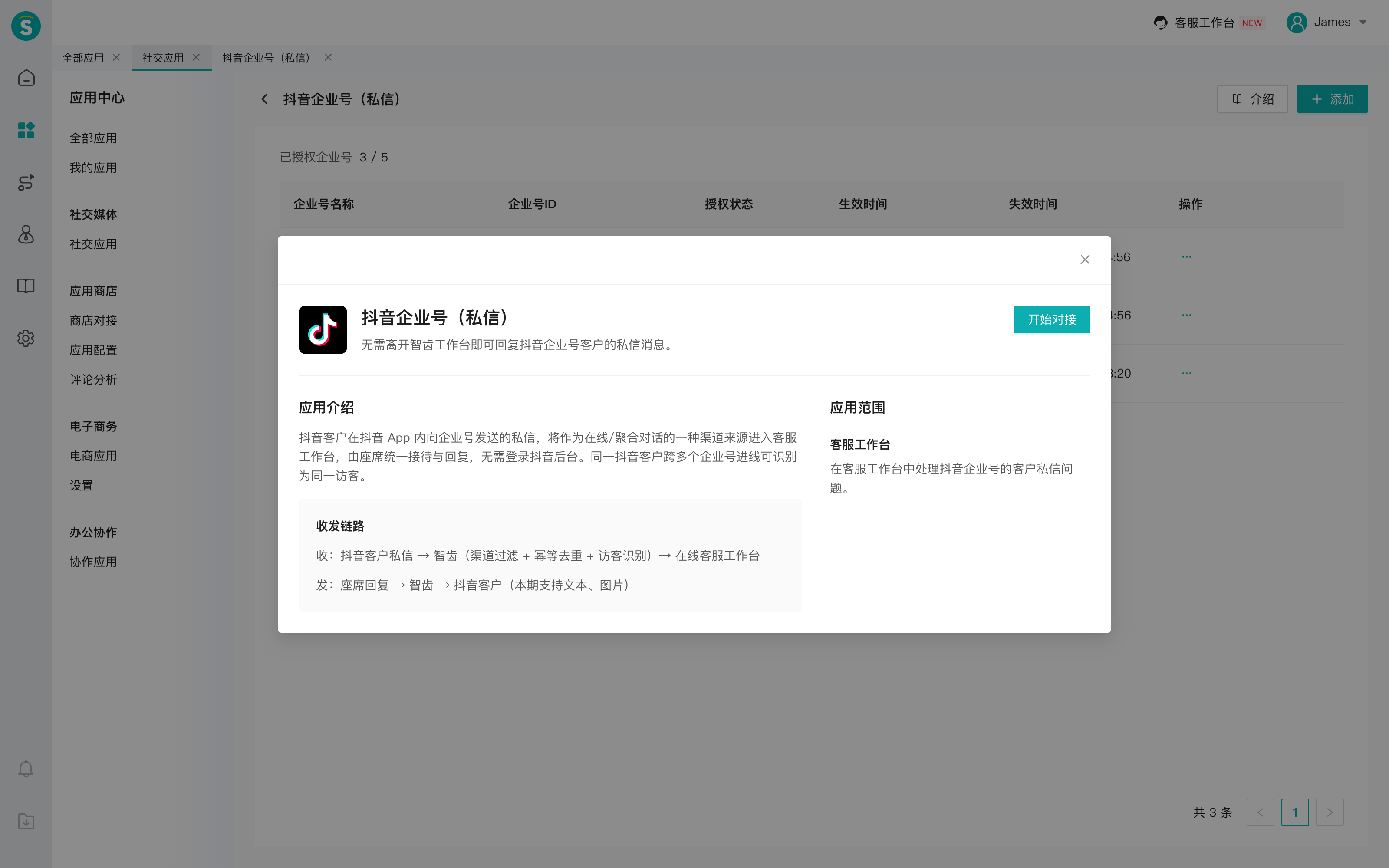Close the 抖音企业号（私信） tab

click(x=328, y=57)
